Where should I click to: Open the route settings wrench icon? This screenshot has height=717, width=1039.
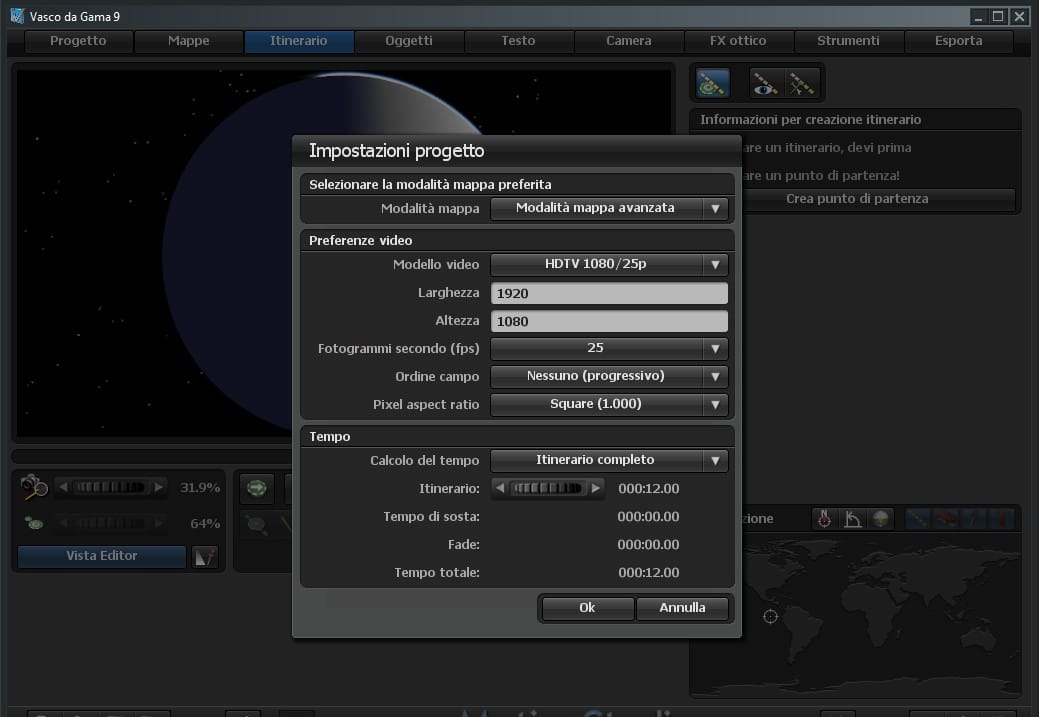[801, 83]
